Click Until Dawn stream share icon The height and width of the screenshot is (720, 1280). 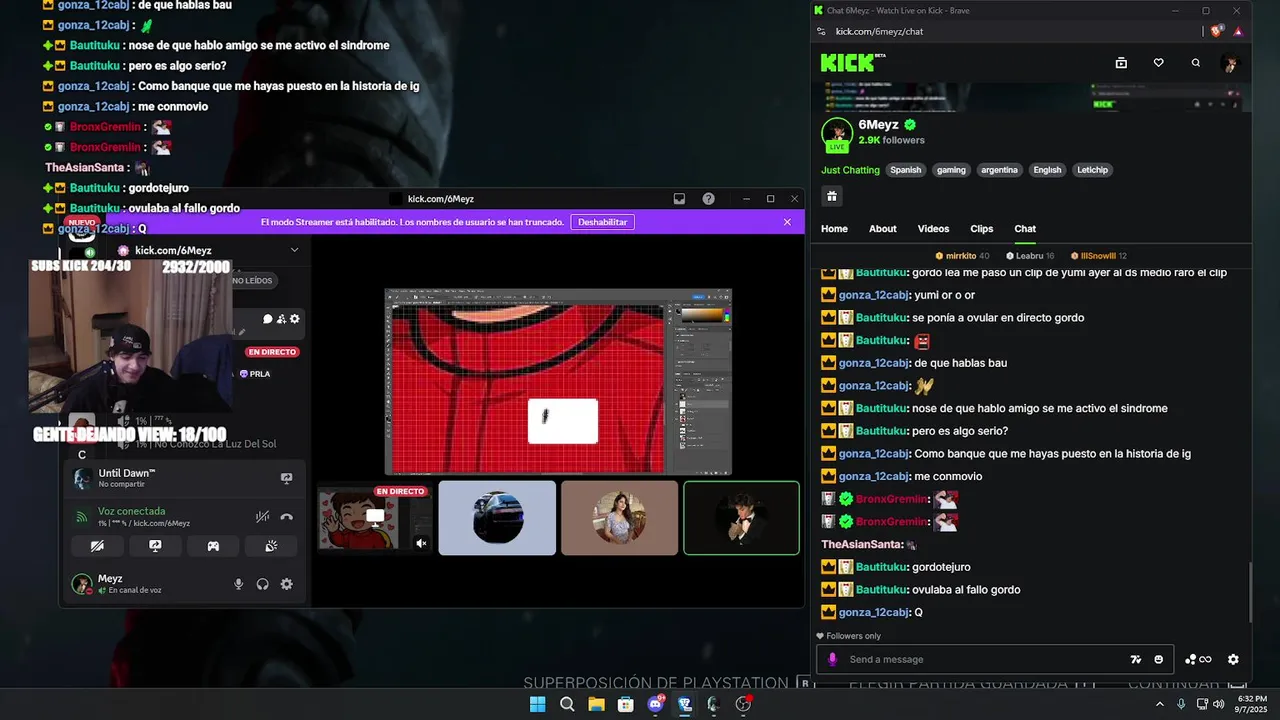286,478
